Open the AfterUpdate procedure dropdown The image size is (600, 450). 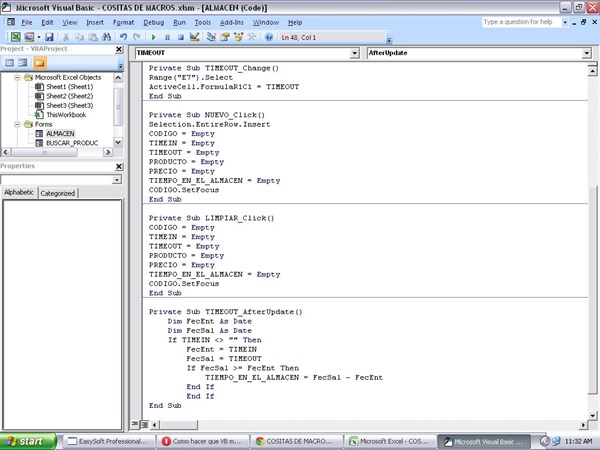click(x=586, y=53)
